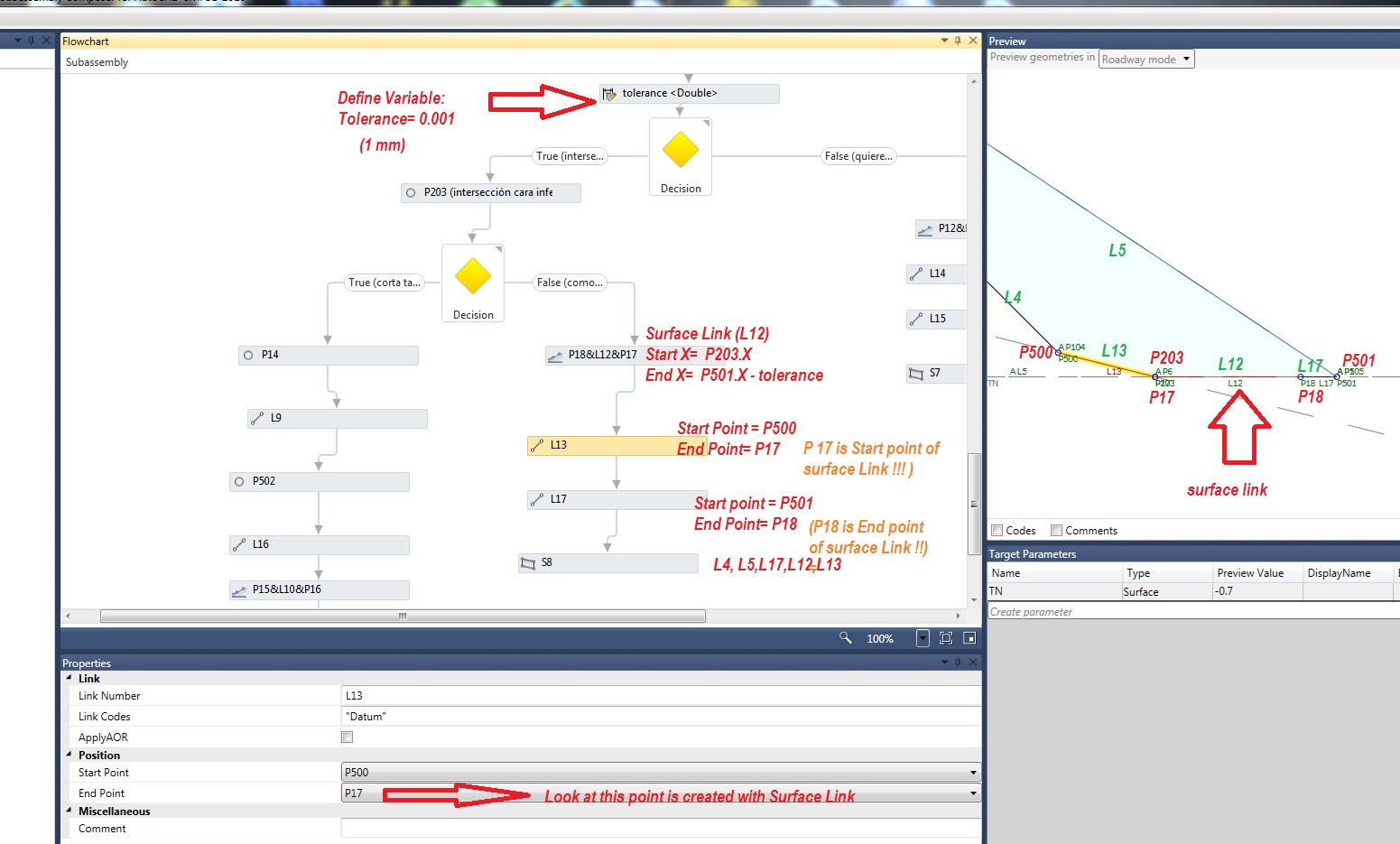Select the L15 link node icon
The width and height of the screenshot is (1400, 844).
point(916,320)
